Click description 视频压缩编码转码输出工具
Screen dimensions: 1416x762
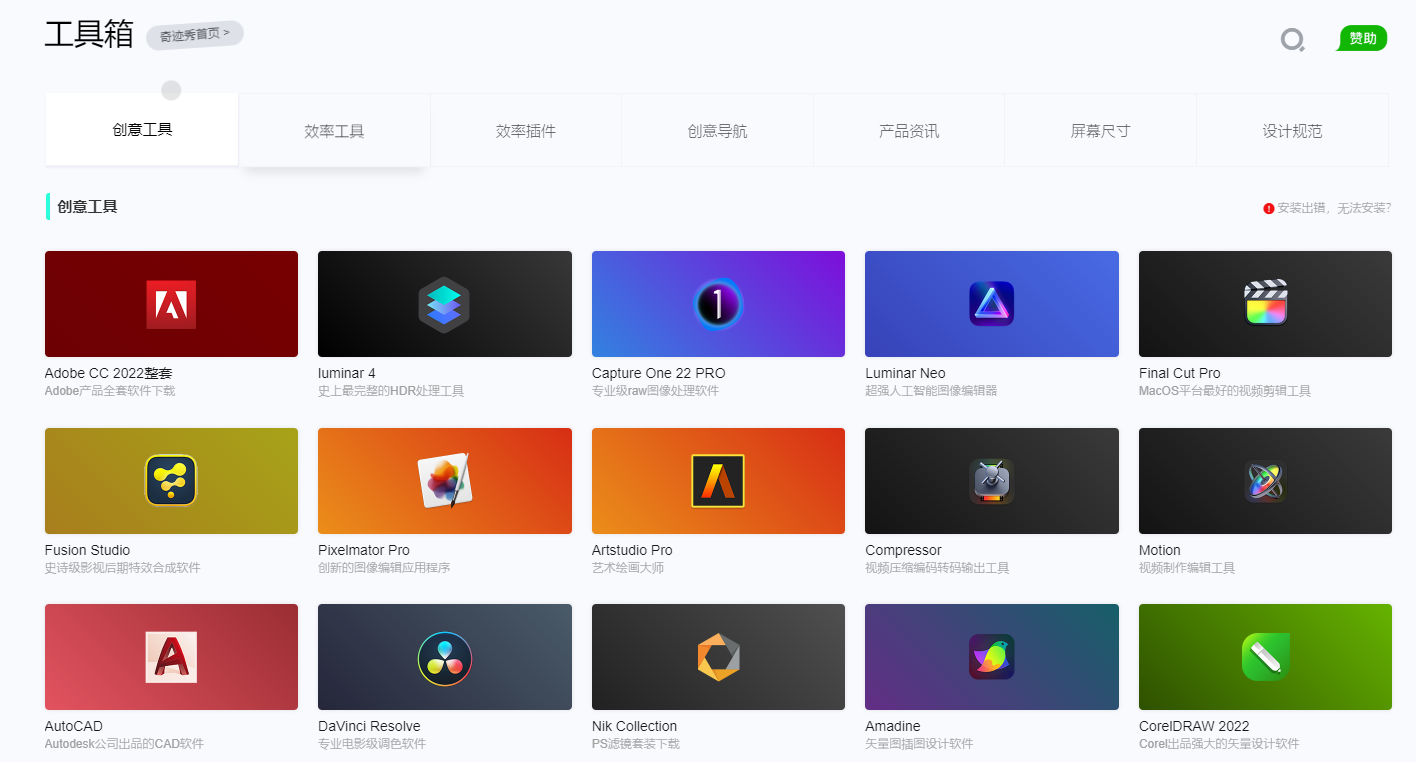pos(937,568)
